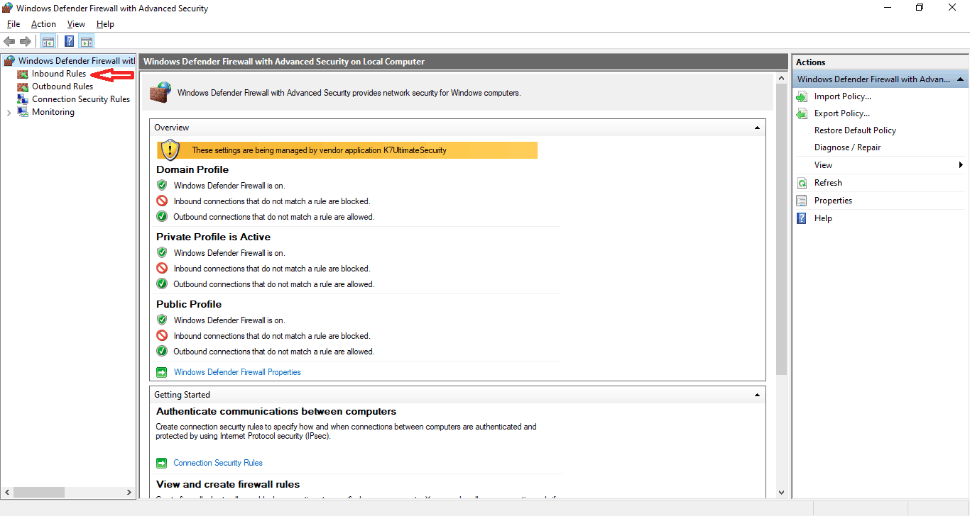The width and height of the screenshot is (970, 516).
Task: Click Properties in the Actions pane
Action: 833,200
